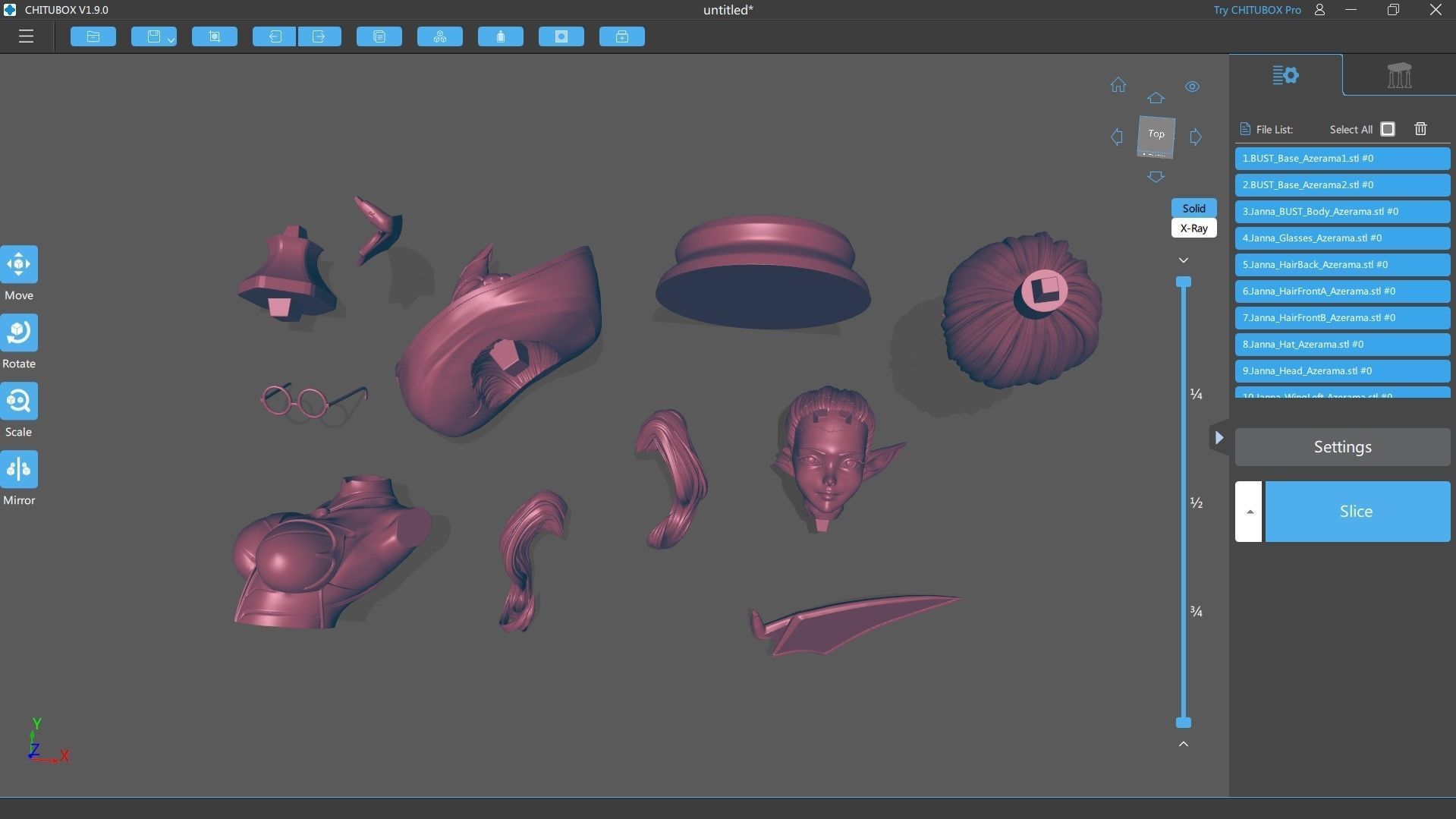This screenshot has height=819, width=1456.
Task: Select the Move tool
Action: click(19, 264)
